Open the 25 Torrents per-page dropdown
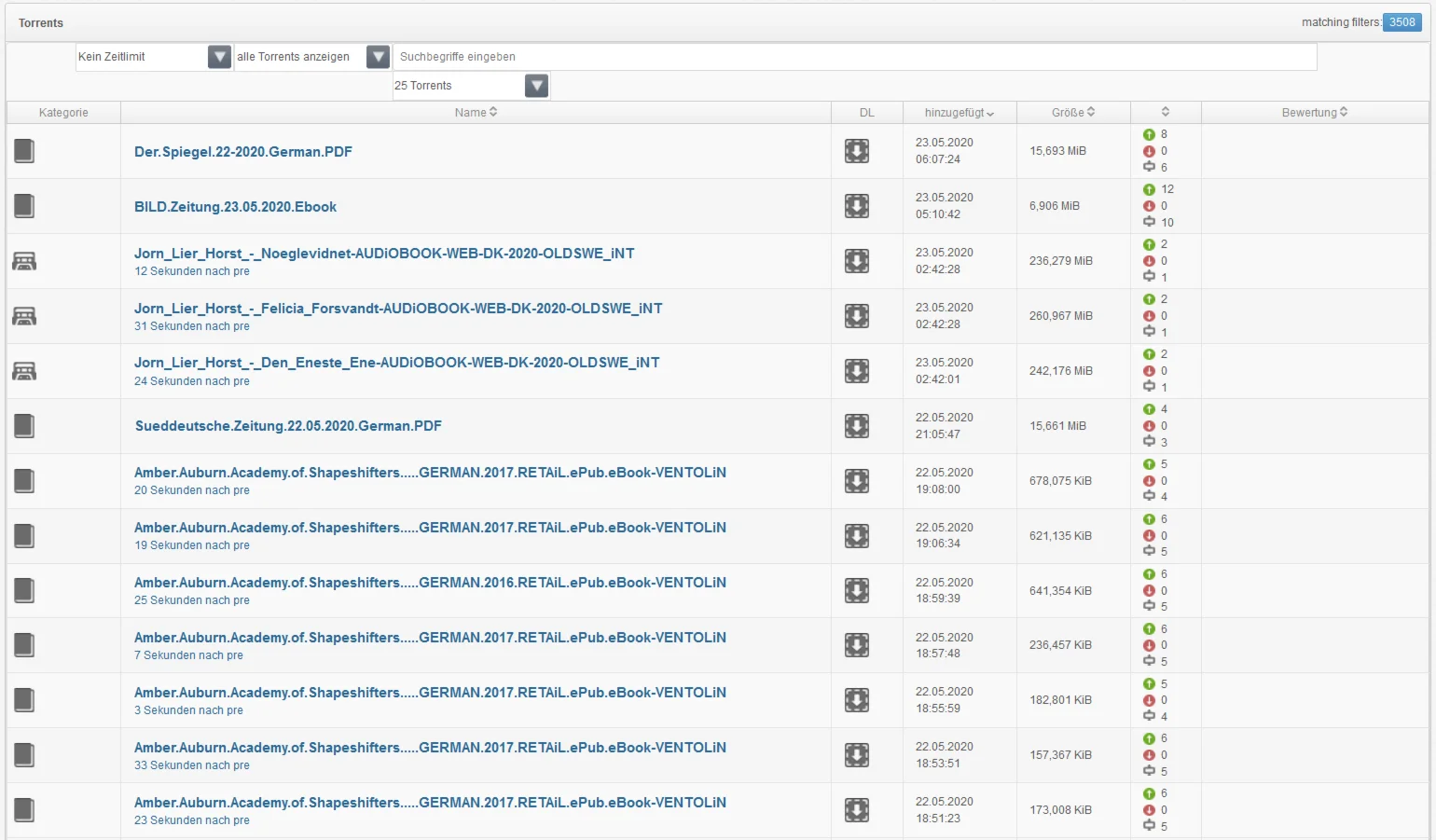 click(x=470, y=86)
